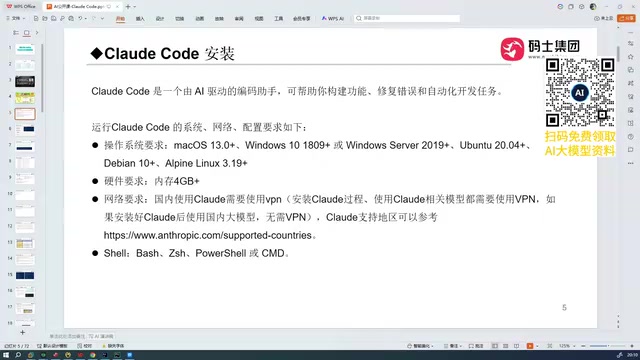Close the Claude Code document tab
The height and width of the screenshot is (360, 640).
pos(118,7)
